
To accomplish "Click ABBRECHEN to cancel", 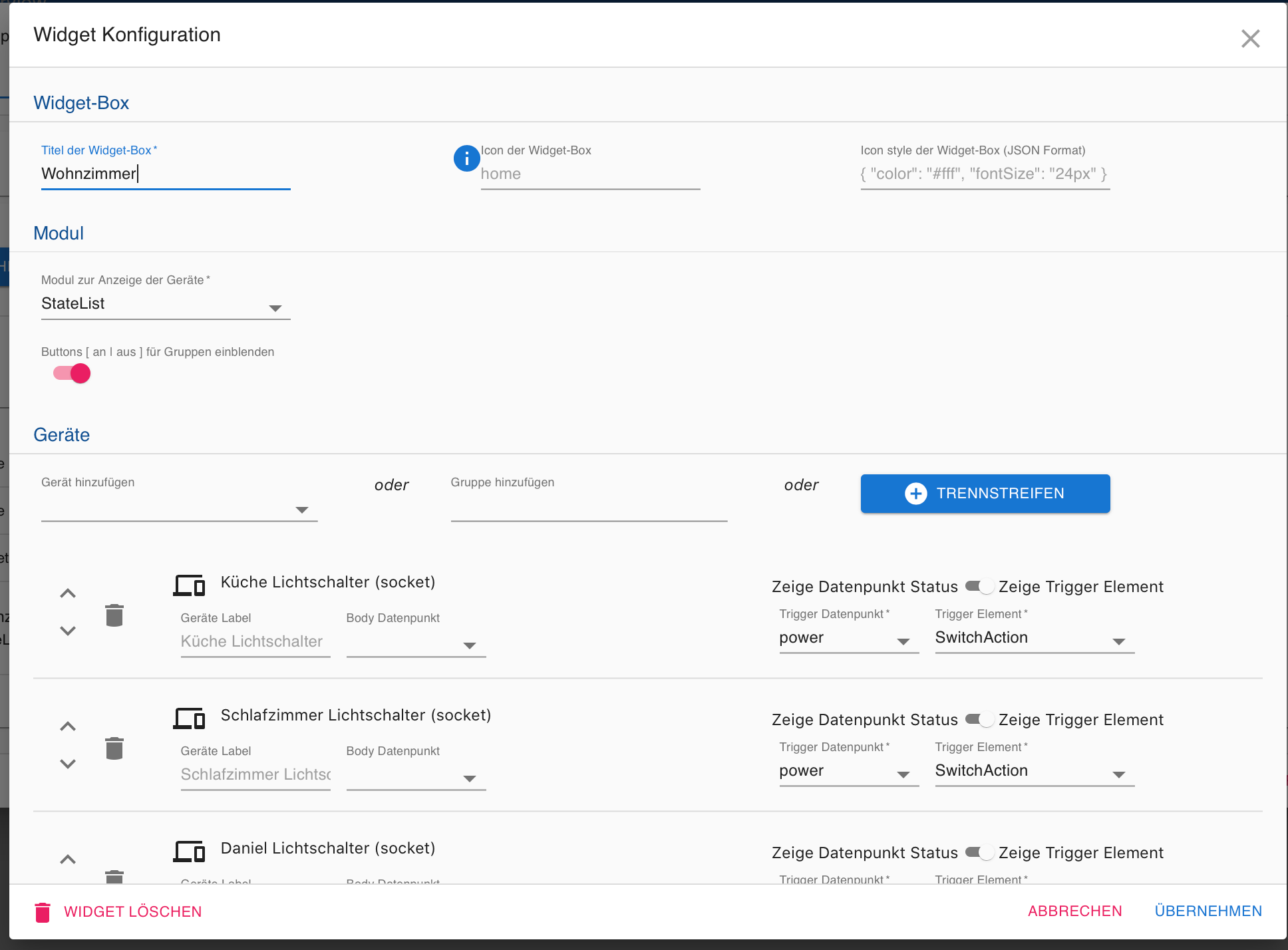I will (1074, 911).
